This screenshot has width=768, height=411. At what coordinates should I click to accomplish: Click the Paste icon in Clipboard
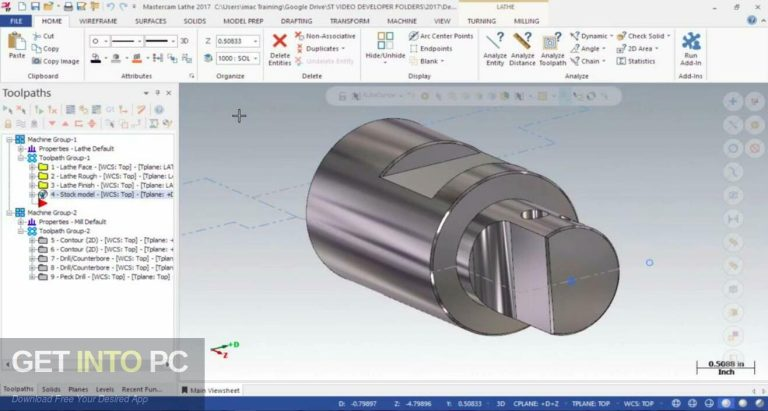pos(17,44)
